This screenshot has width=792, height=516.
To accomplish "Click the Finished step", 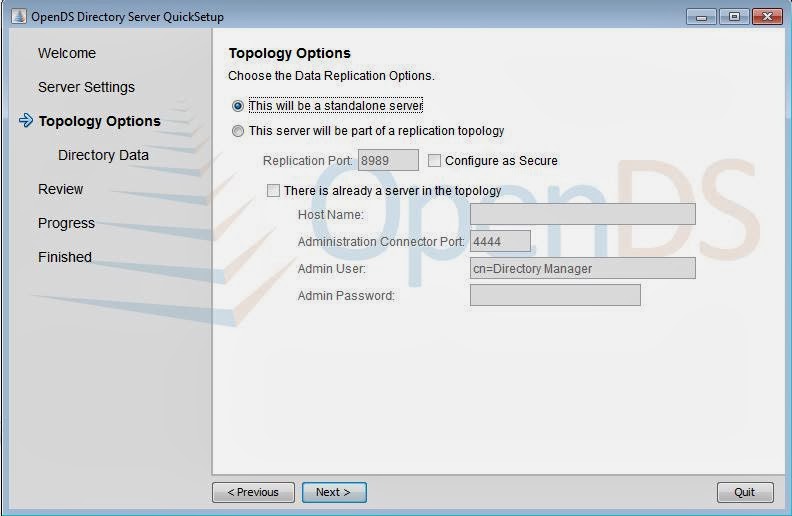I will (65, 257).
